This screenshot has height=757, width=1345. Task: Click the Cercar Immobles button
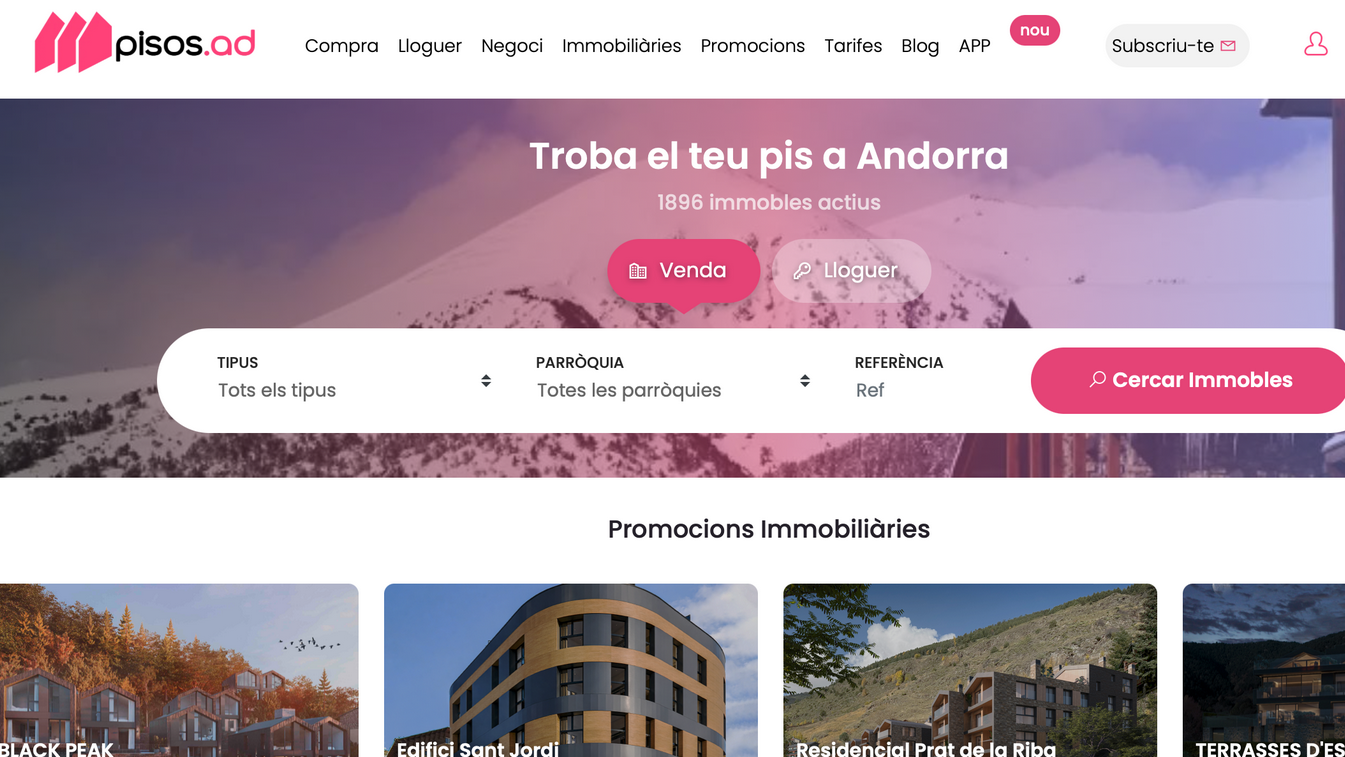(x=1190, y=380)
